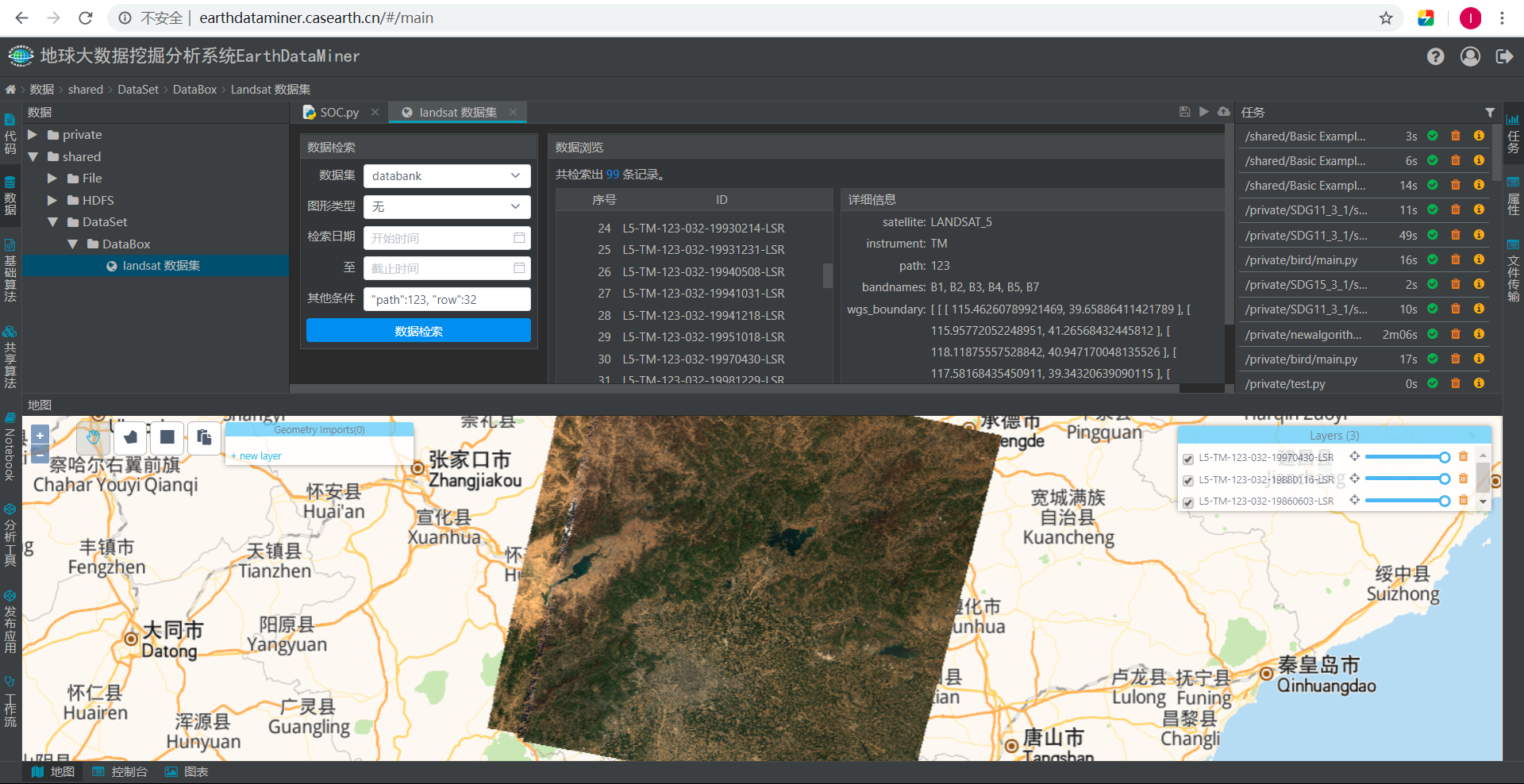1524x784 pixels.
Task: Switch to 地图 bottom tab
Action: click(x=53, y=772)
